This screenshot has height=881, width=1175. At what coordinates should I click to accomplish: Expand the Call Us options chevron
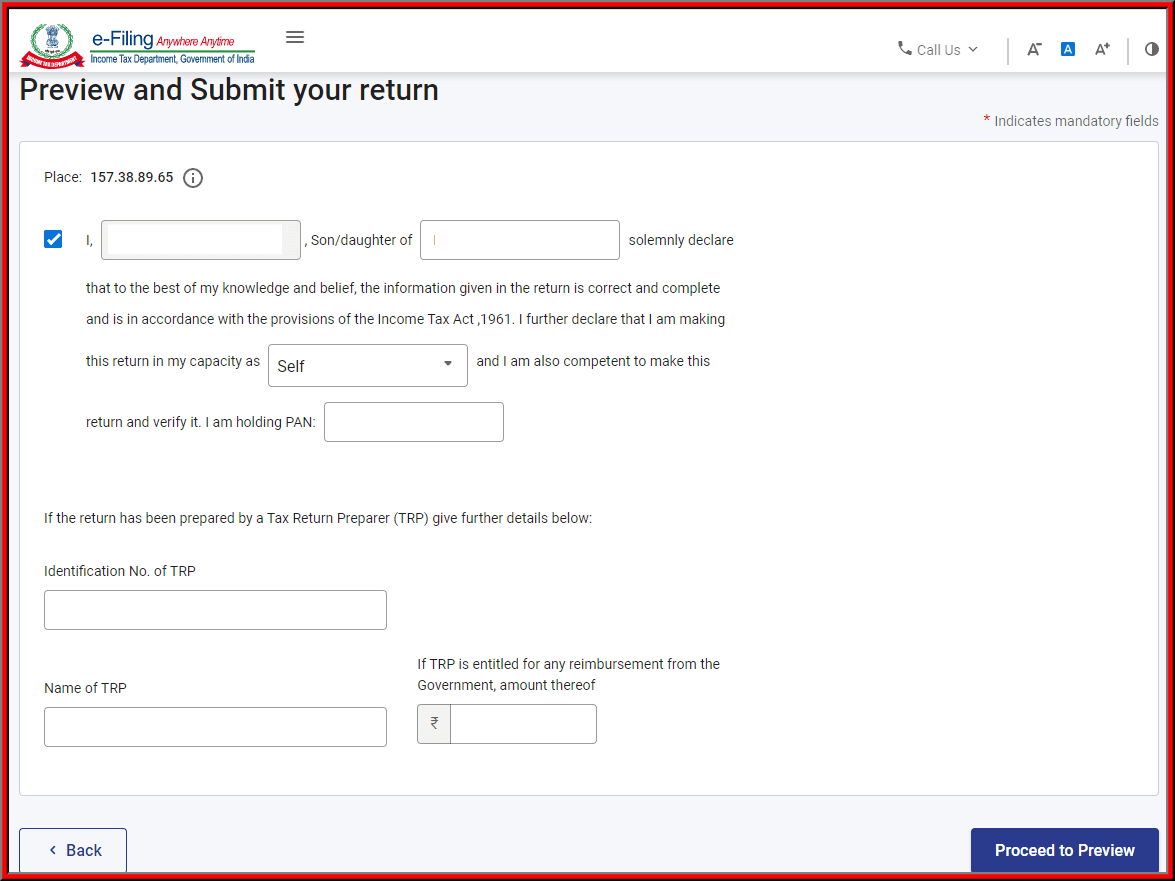tap(972, 48)
